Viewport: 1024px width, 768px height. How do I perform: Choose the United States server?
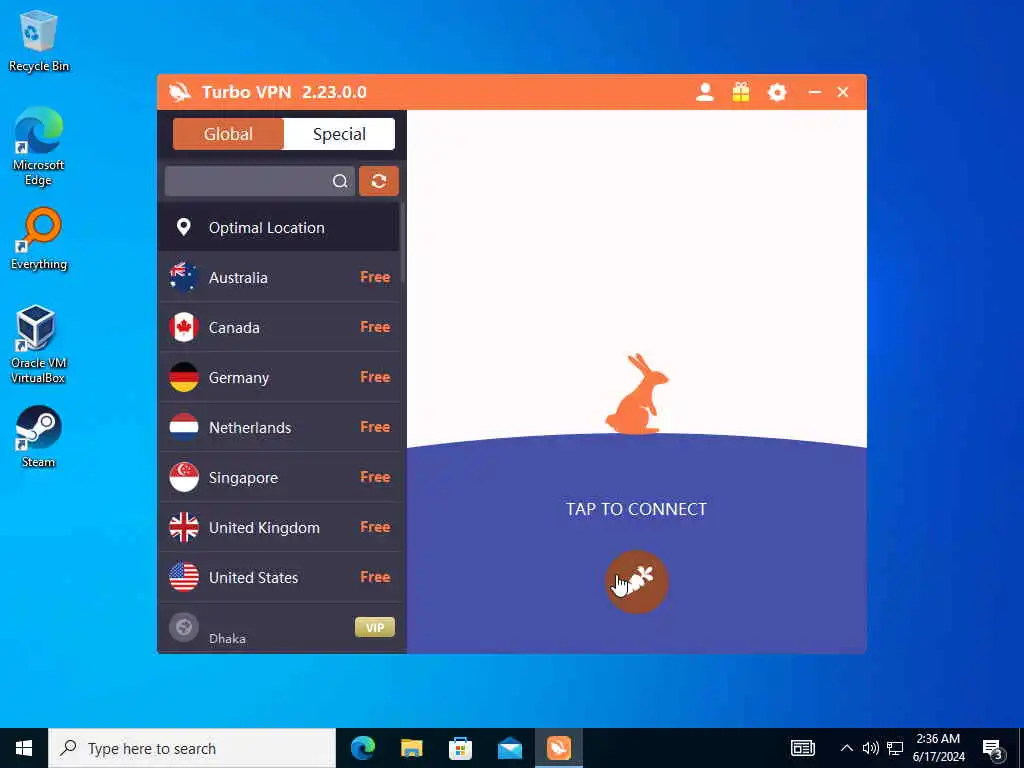coord(278,577)
